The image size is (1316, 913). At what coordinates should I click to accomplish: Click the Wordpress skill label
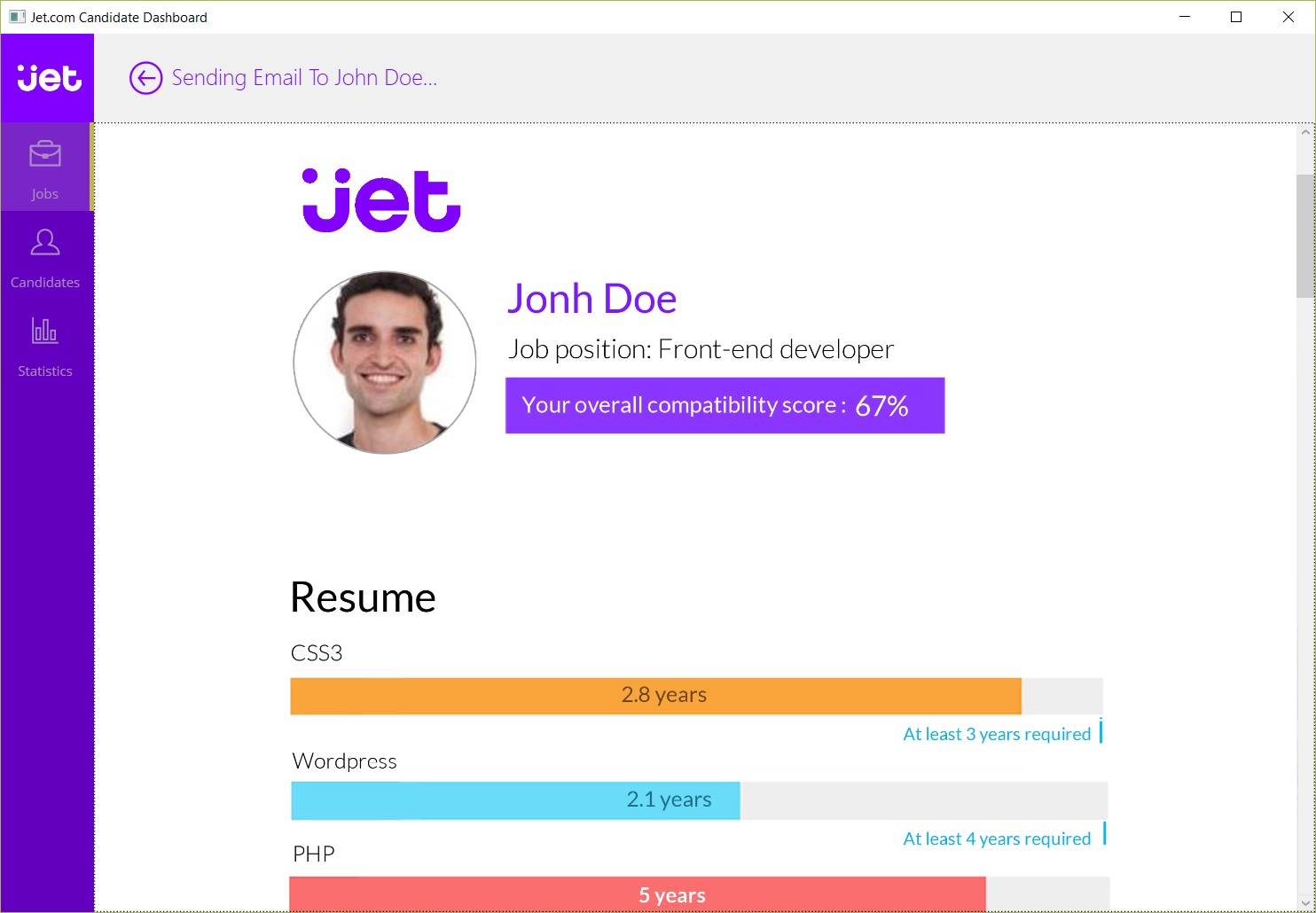click(344, 761)
